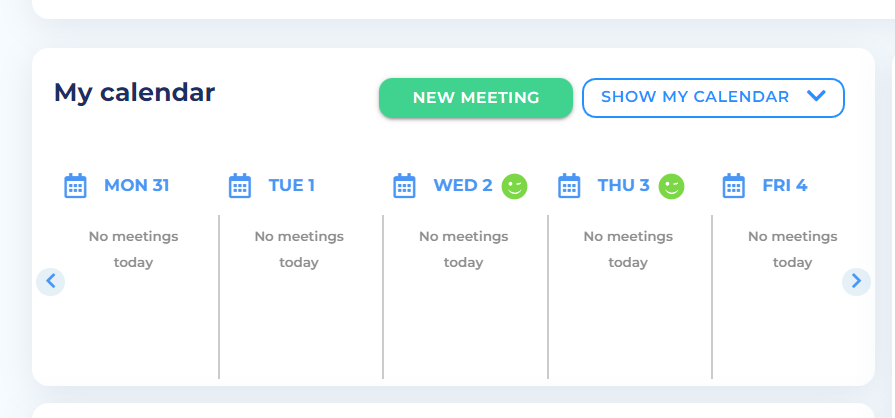Click the winking smiley next to WED 2
Image resolution: width=895 pixels, height=418 pixels.
coord(514,186)
